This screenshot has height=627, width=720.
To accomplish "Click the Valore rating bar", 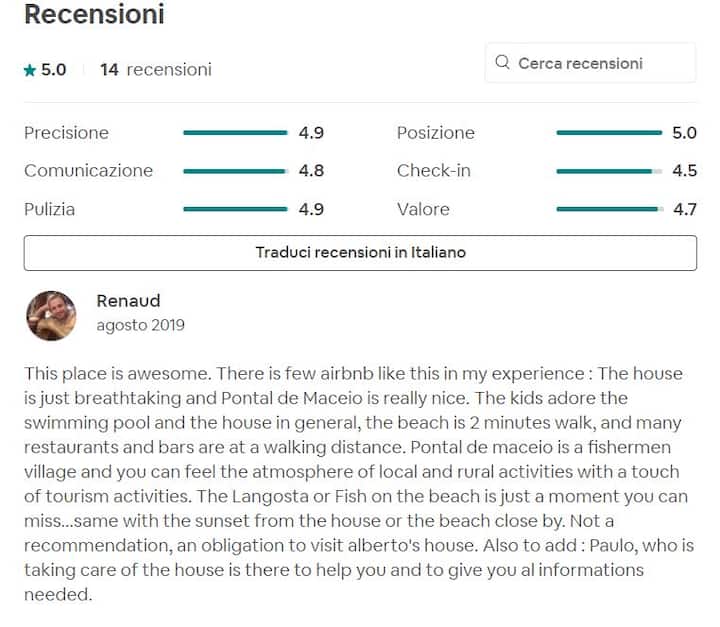I will click(608, 209).
